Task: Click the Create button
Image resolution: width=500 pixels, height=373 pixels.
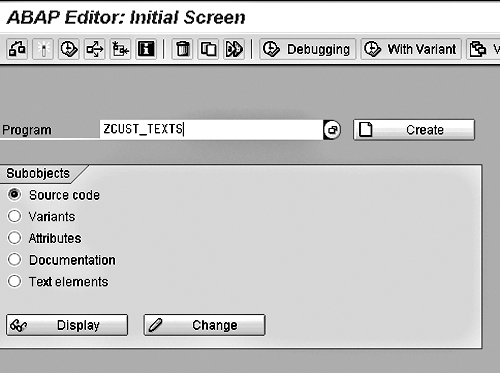Action: [414, 130]
